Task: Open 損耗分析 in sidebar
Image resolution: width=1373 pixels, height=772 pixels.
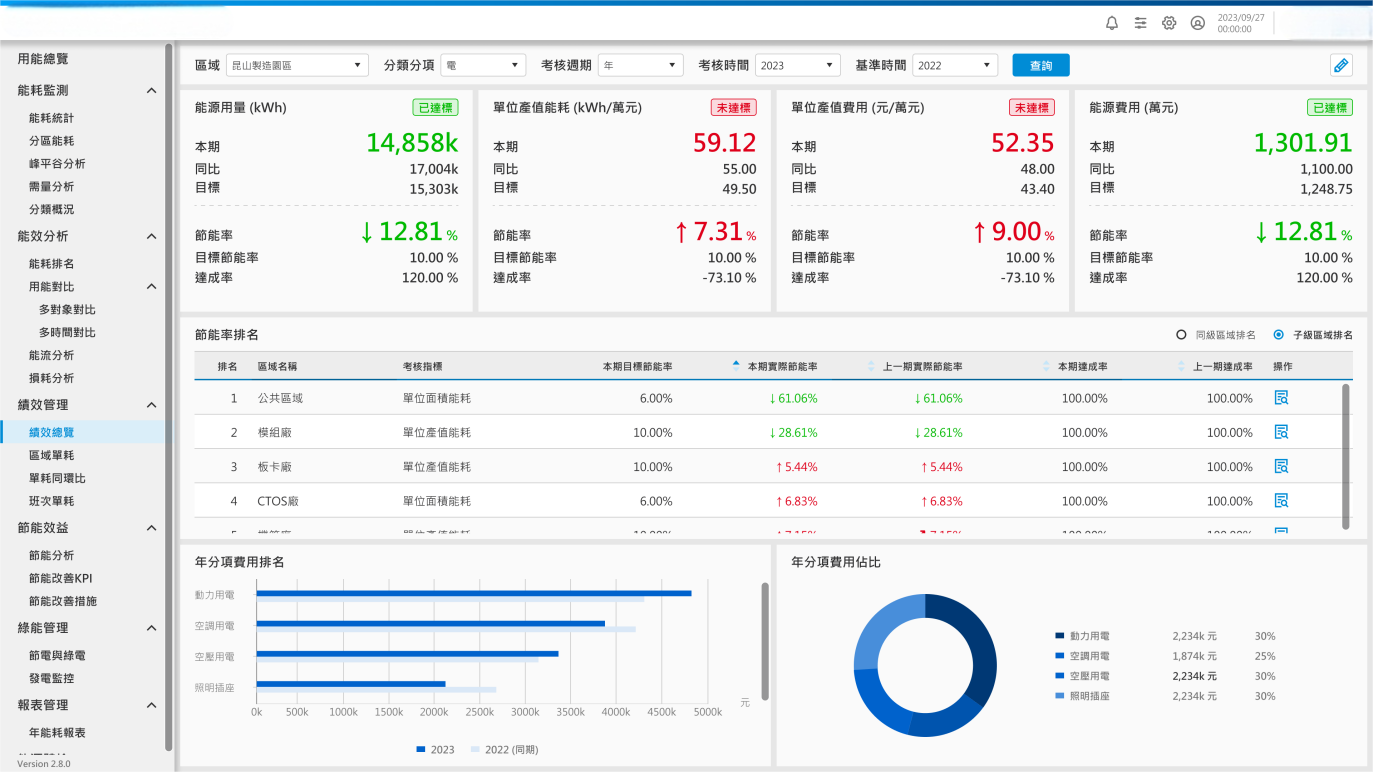Action: pyautogui.click(x=51, y=379)
